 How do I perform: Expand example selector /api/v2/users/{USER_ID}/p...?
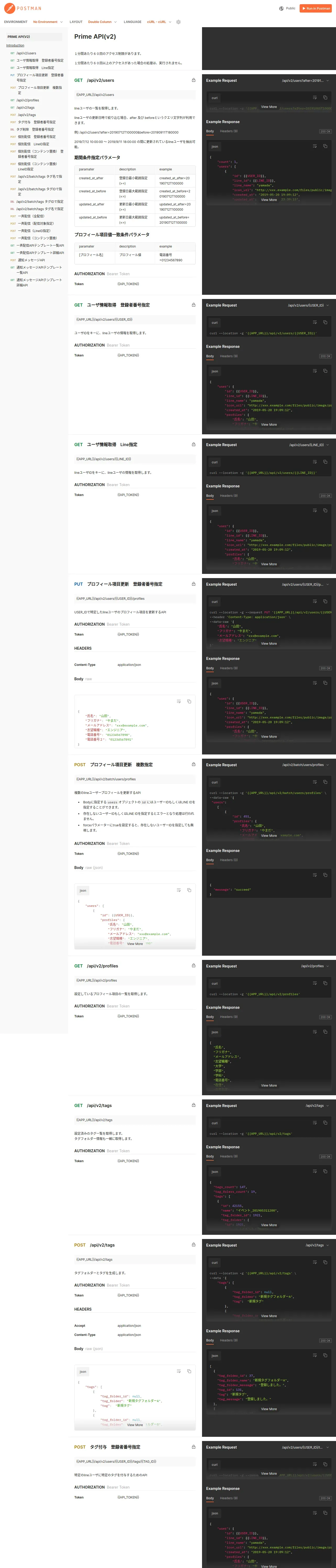pos(305,584)
